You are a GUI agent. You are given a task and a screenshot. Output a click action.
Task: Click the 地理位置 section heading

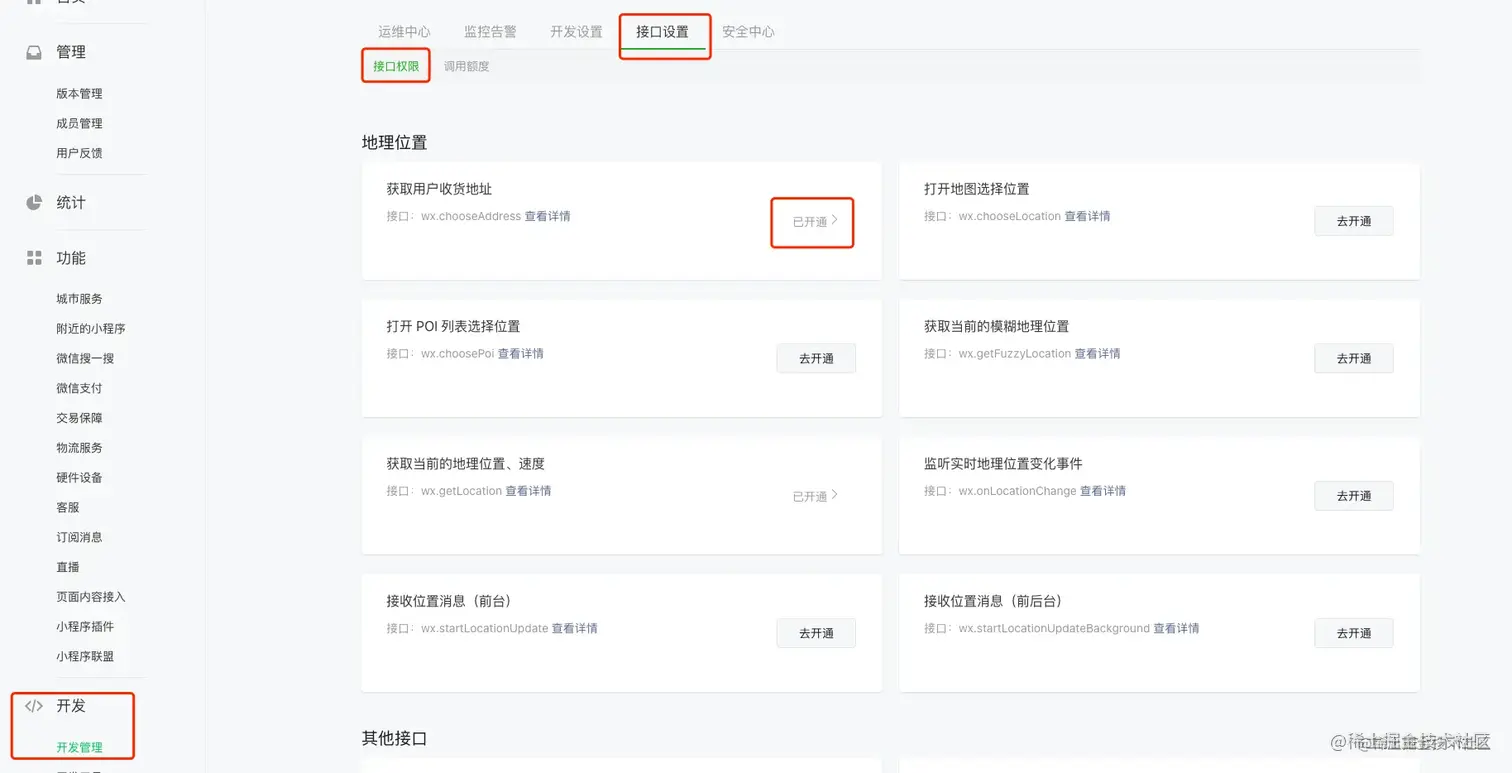pos(394,142)
